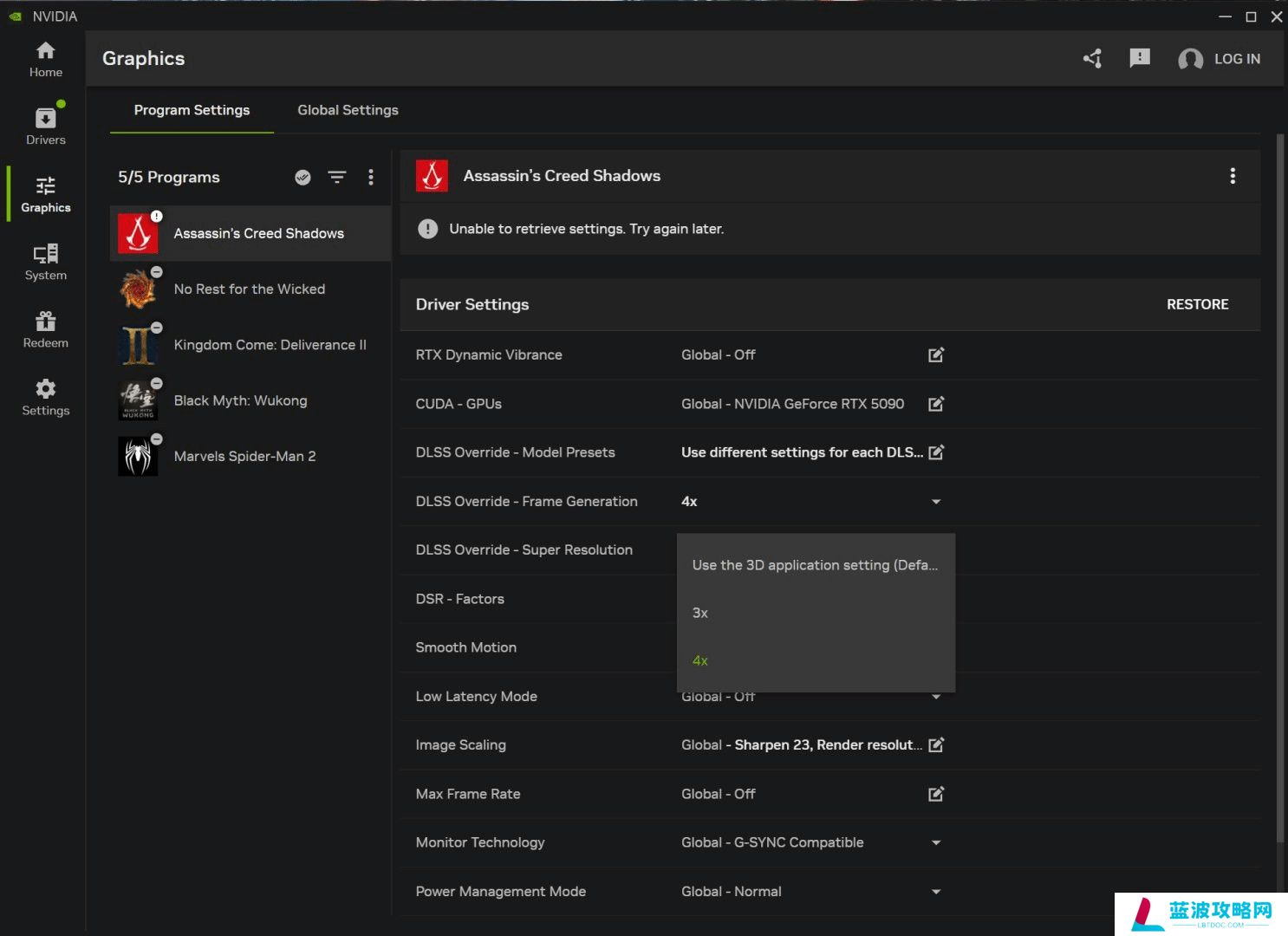Click the warning icon beside error message

pyautogui.click(x=427, y=229)
